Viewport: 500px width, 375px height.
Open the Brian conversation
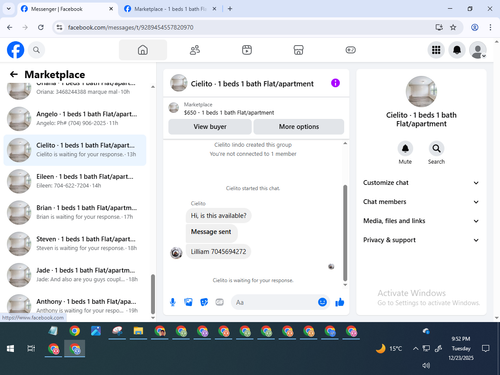tap(75, 212)
